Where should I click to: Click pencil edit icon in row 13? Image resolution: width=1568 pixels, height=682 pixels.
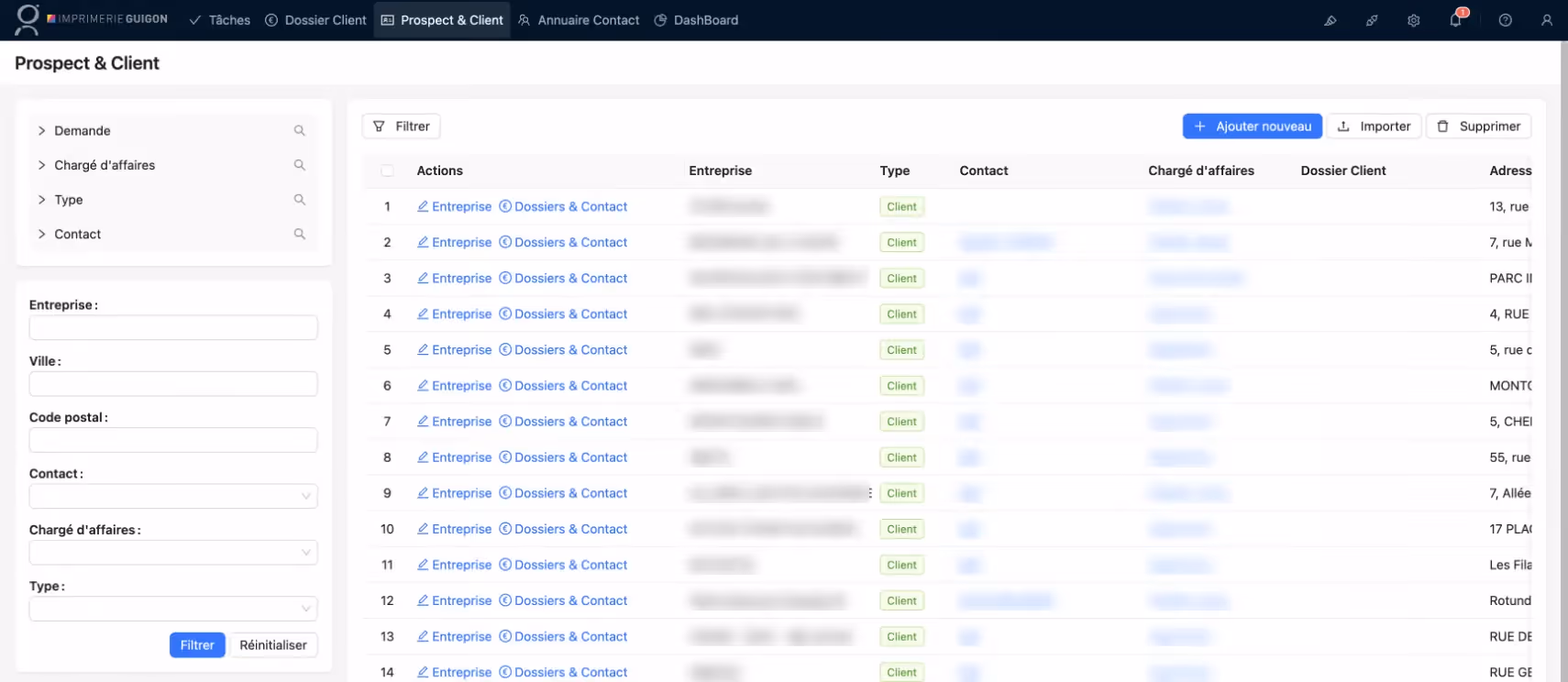coord(423,636)
